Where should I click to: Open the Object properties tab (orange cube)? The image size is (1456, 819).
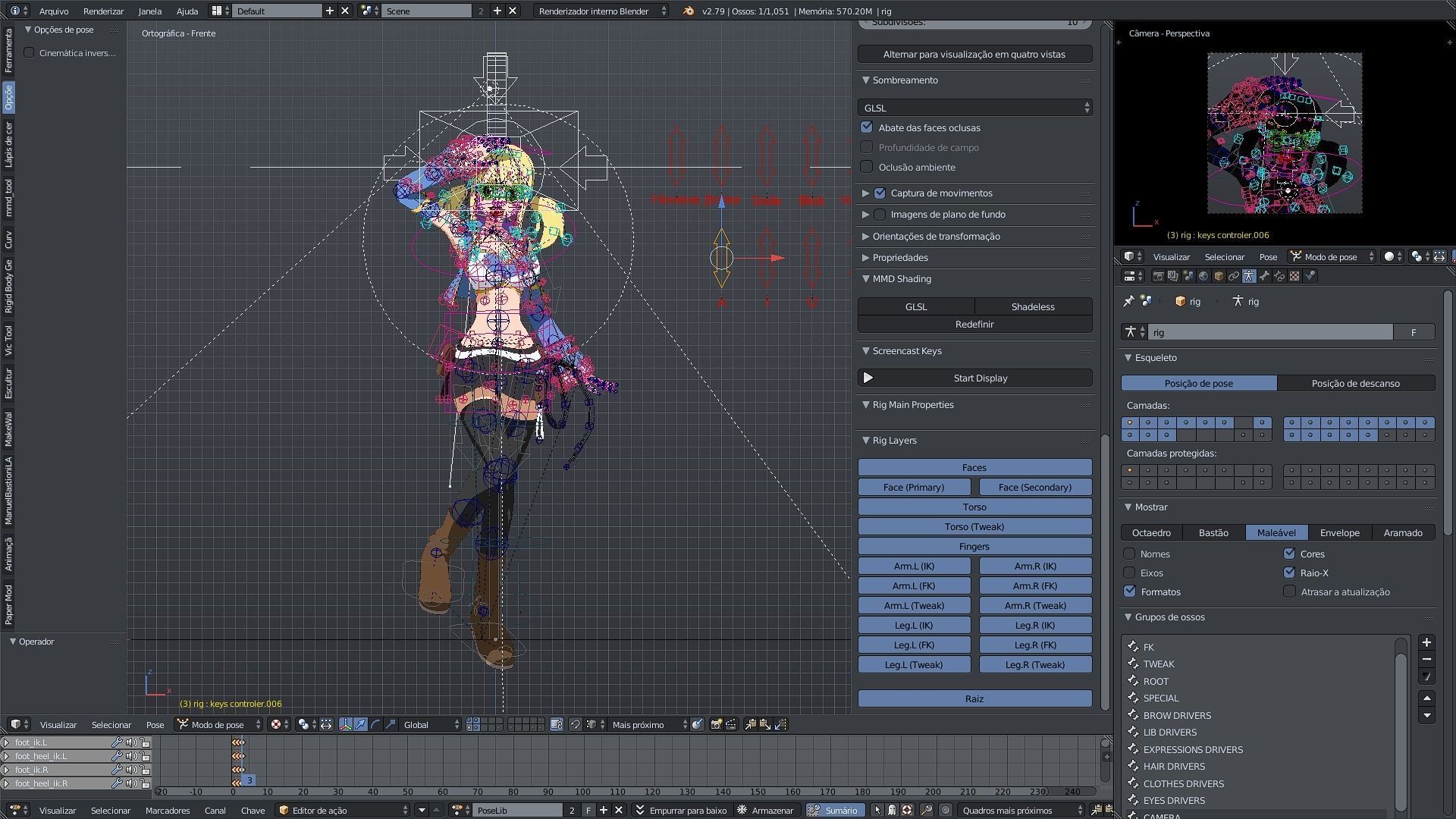pos(1219,276)
